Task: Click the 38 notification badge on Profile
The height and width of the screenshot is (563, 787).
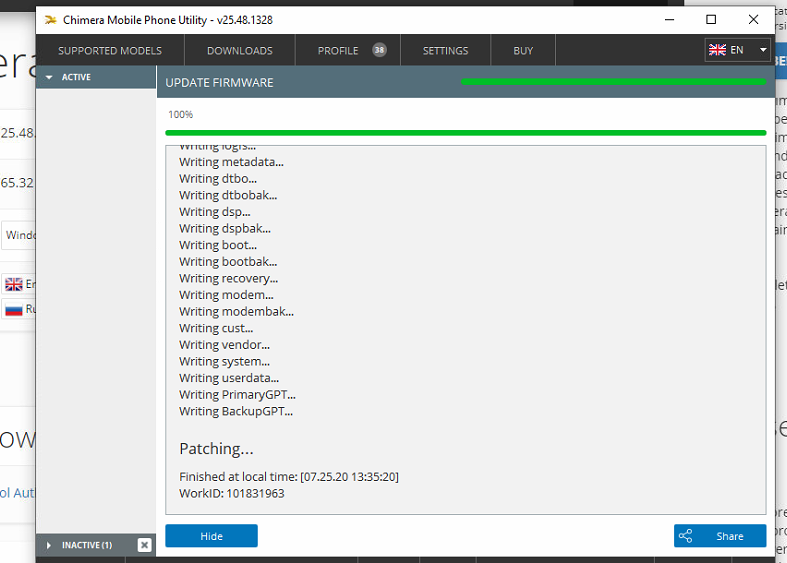Action: 379,50
